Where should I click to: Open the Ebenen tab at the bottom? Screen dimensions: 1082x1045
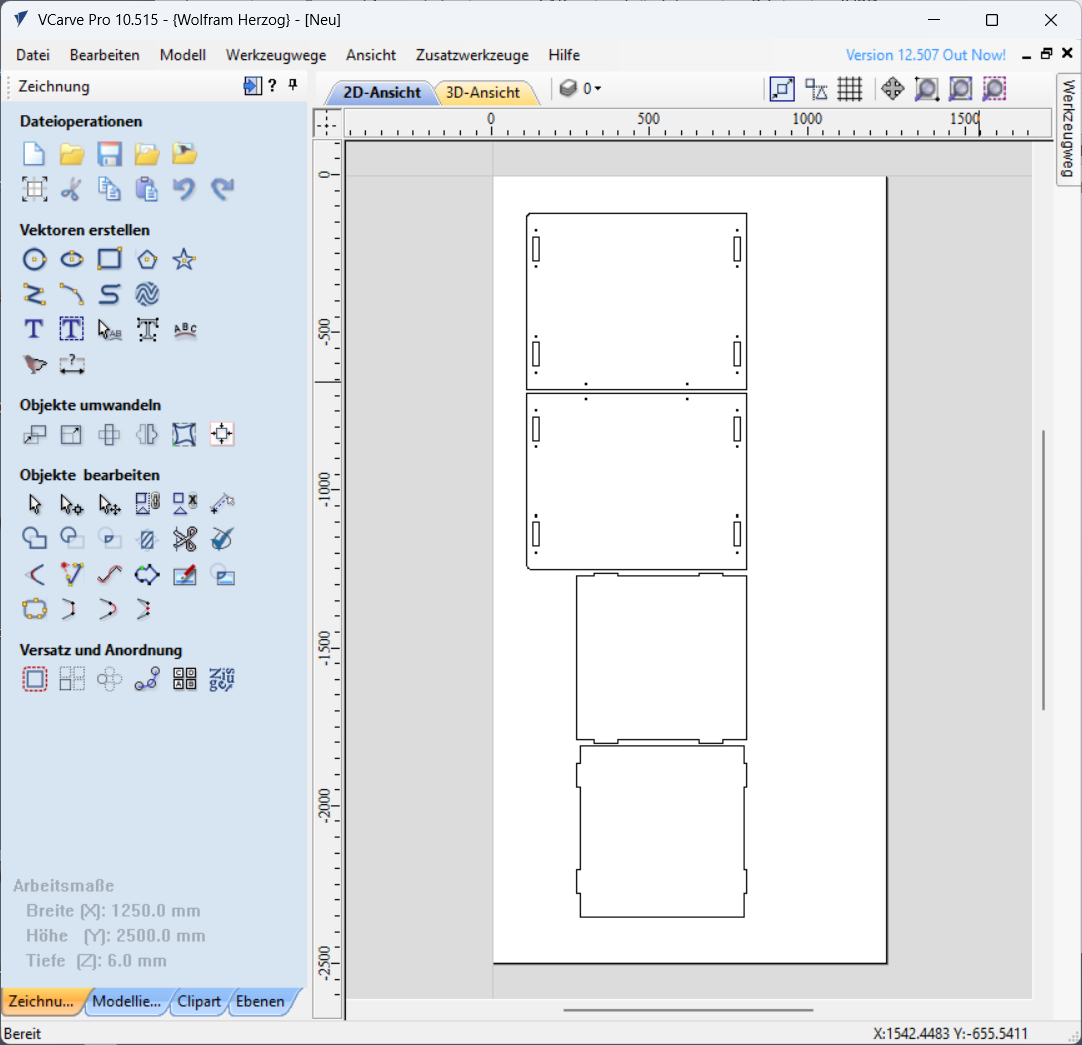[x=260, y=1001]
